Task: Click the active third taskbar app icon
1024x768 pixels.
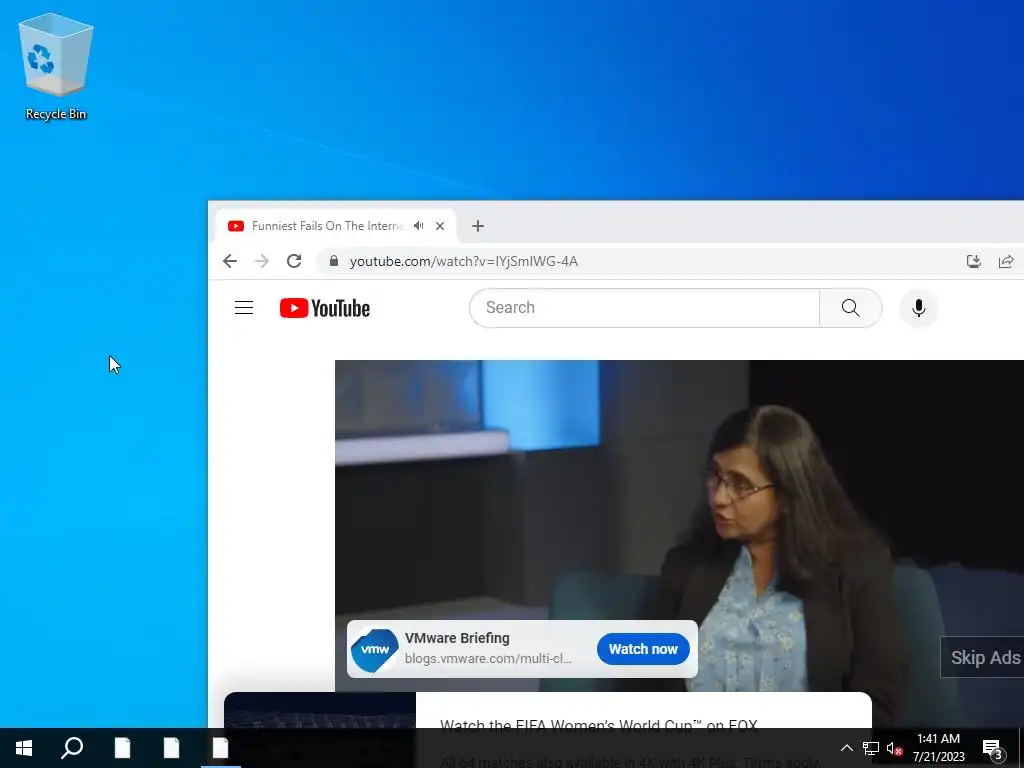Action: 221,748
